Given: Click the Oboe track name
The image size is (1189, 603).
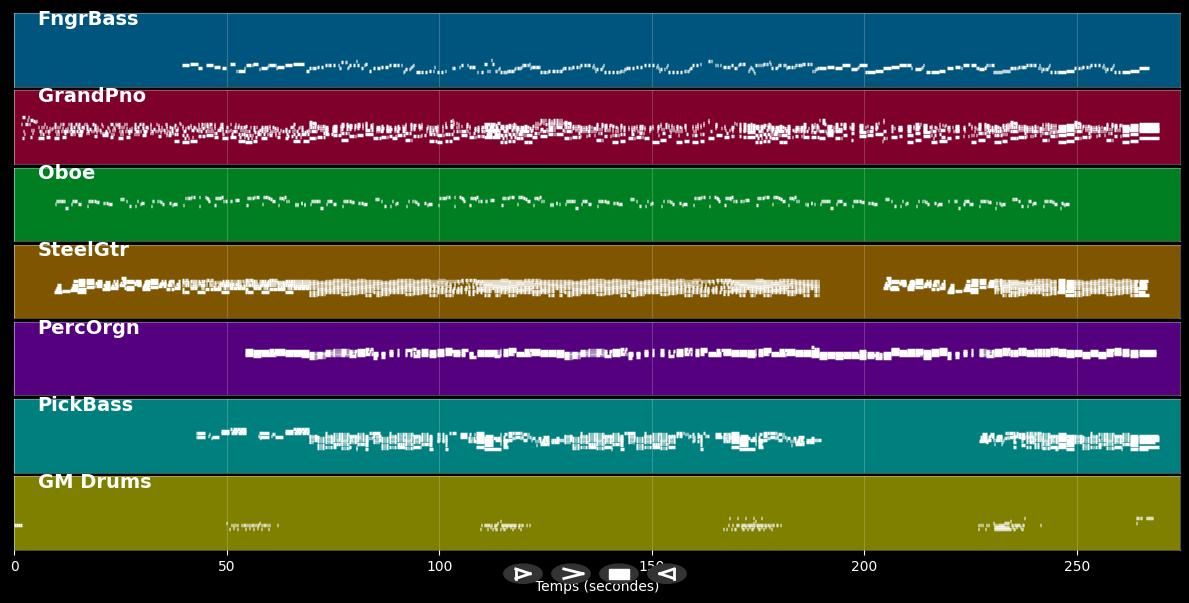Looking at the screenshot, I should coord(66,173).
